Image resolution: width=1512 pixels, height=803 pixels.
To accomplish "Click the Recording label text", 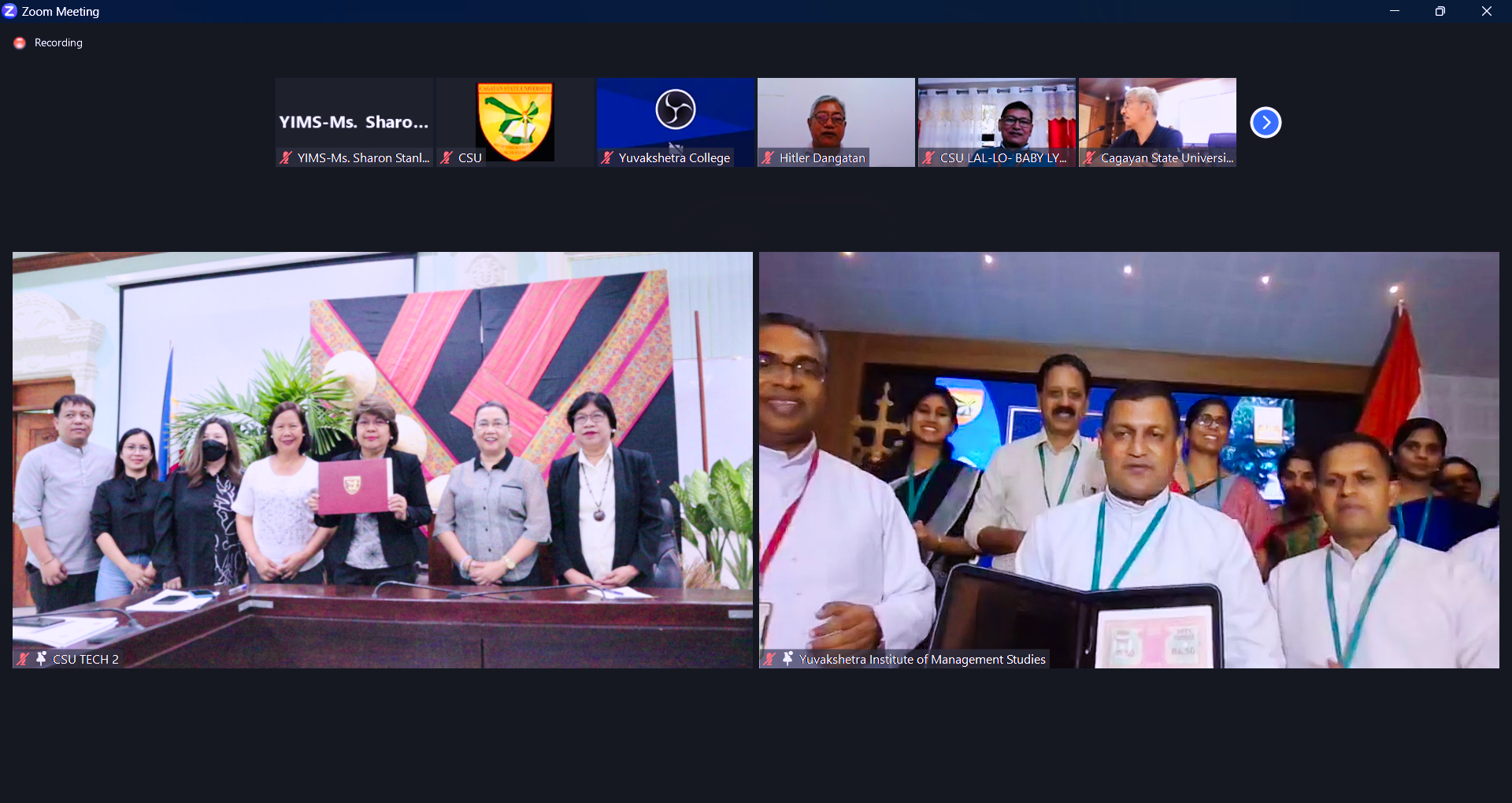I will pyautogui.click(x=58, y=43).
